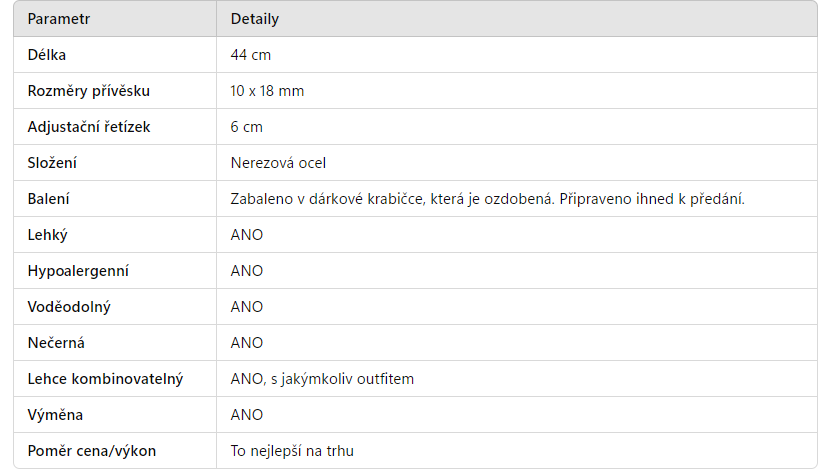Click the "Detaily" column header
822x472 pixels.
pyautogui.click(x=254, y=19)
